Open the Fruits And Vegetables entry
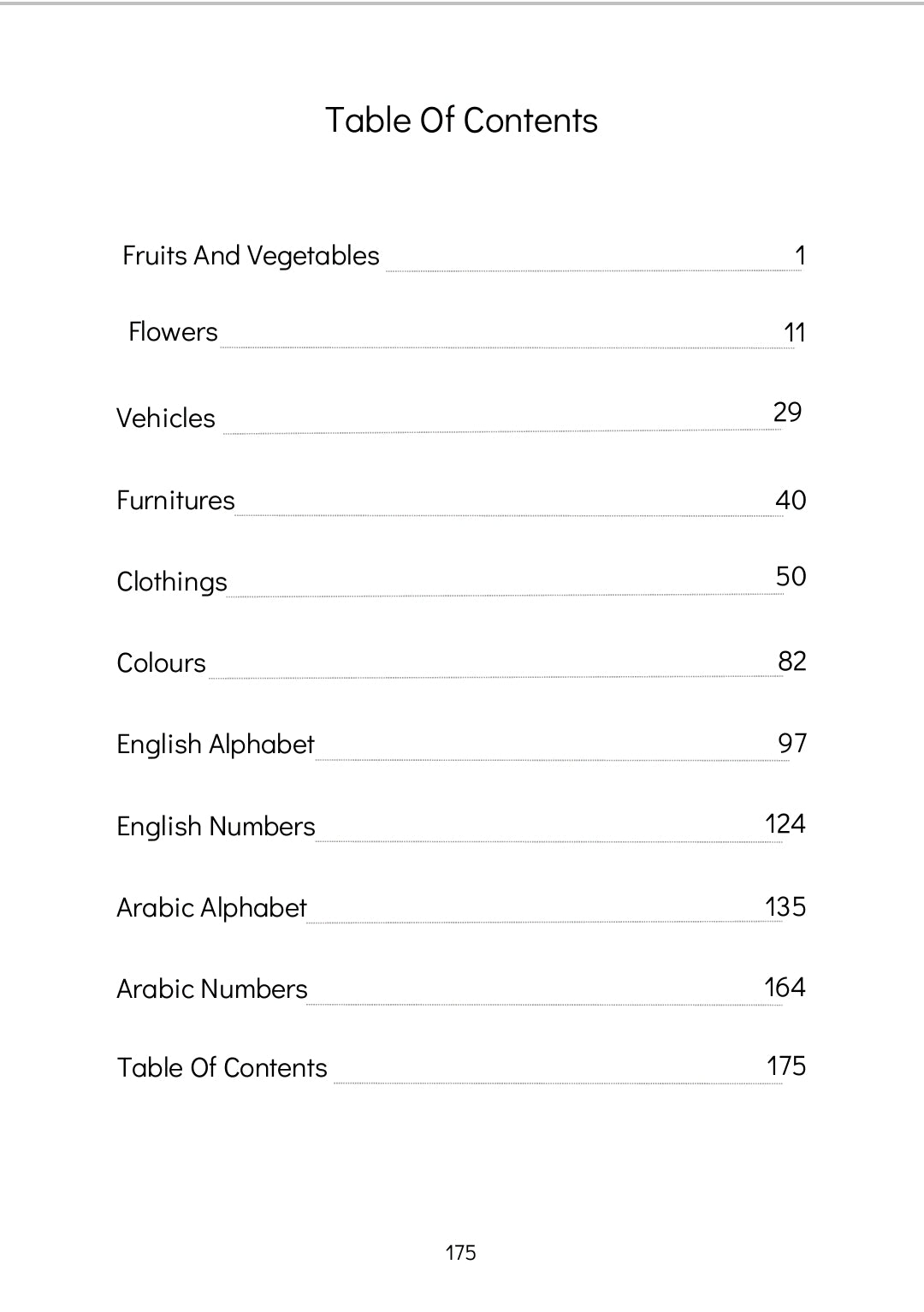Image resolution: width=924 pixels, height=1312 pixels. 251,256
